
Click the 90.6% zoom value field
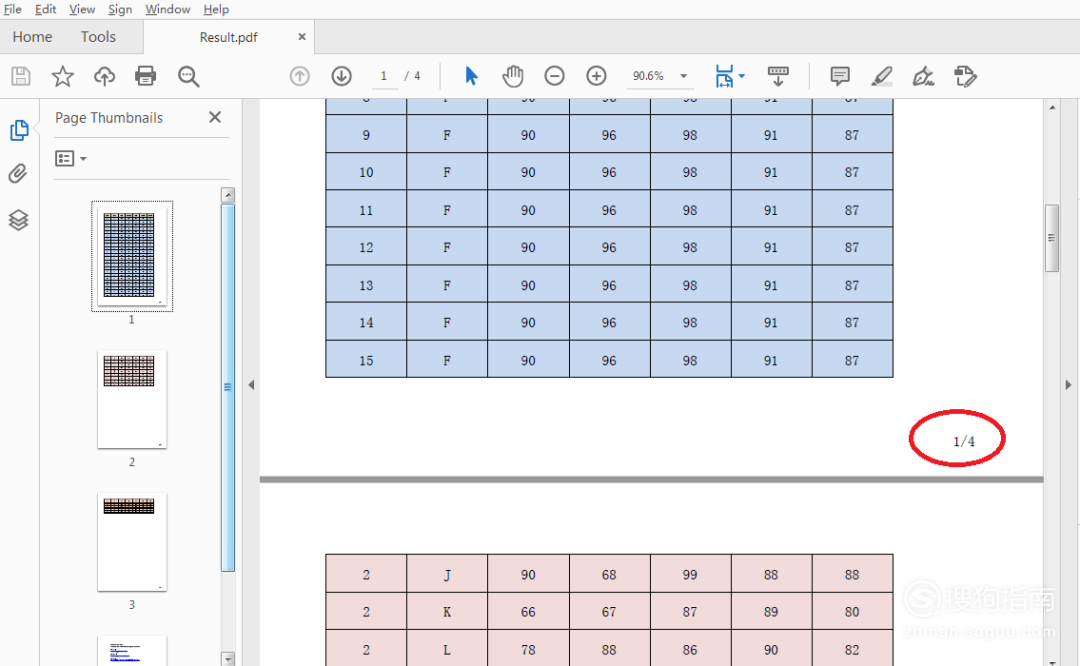pos(649,76)
